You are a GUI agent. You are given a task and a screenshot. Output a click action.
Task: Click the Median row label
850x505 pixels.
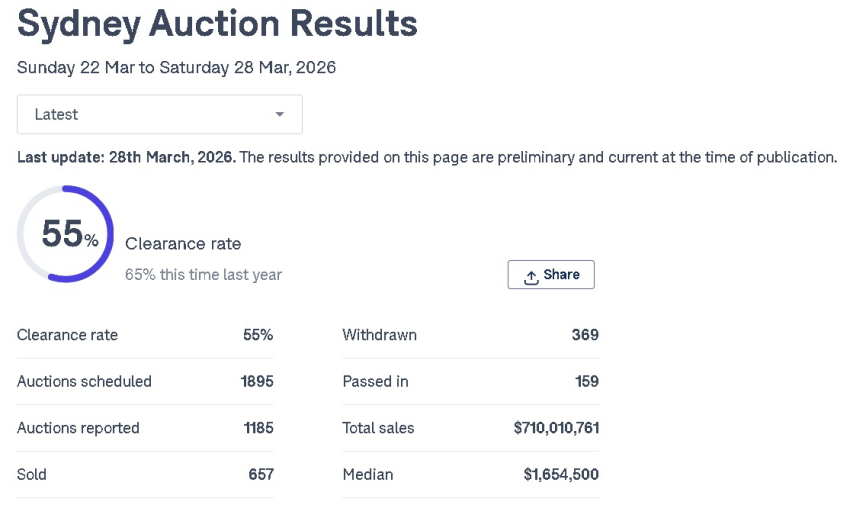(x=367, y=474)
